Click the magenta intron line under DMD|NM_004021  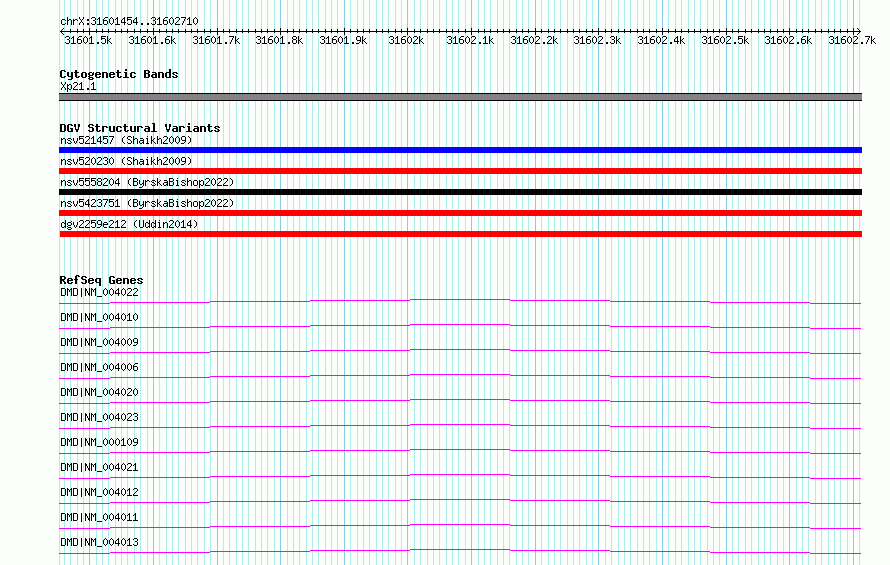(460, 474)
